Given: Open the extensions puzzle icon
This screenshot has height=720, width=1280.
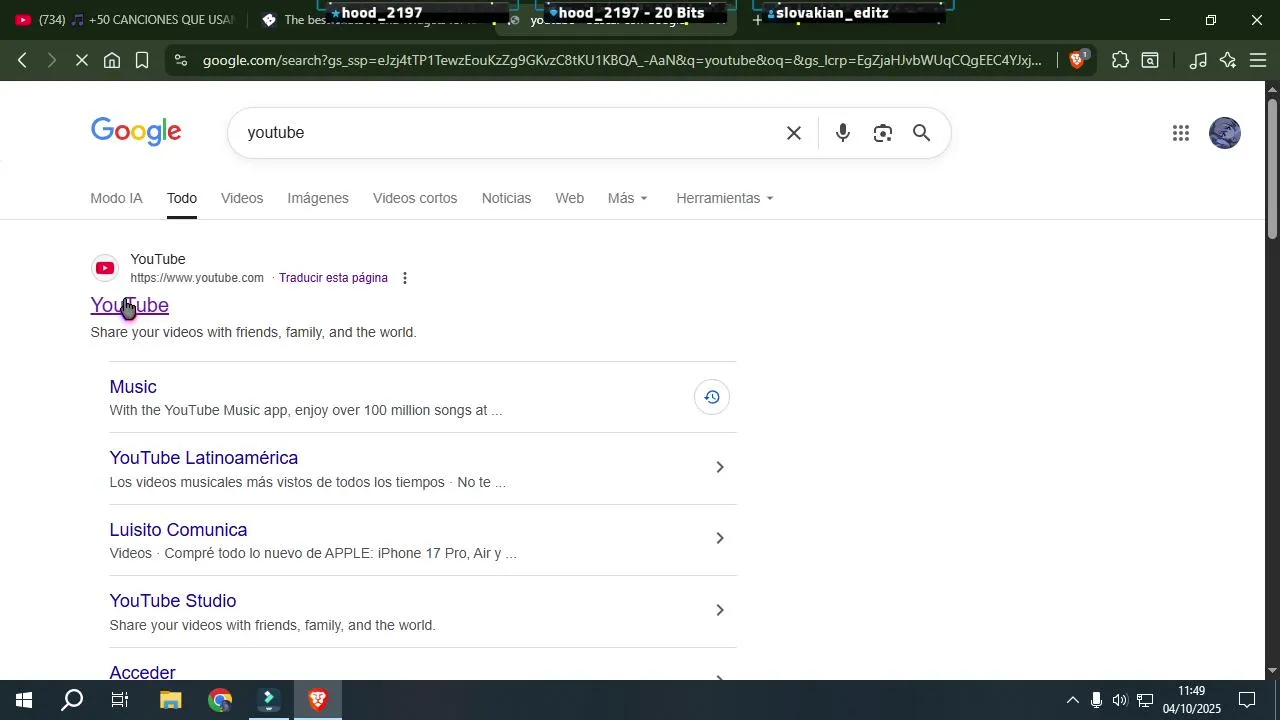Looking at the screenshot, I should pos(1120,61).
